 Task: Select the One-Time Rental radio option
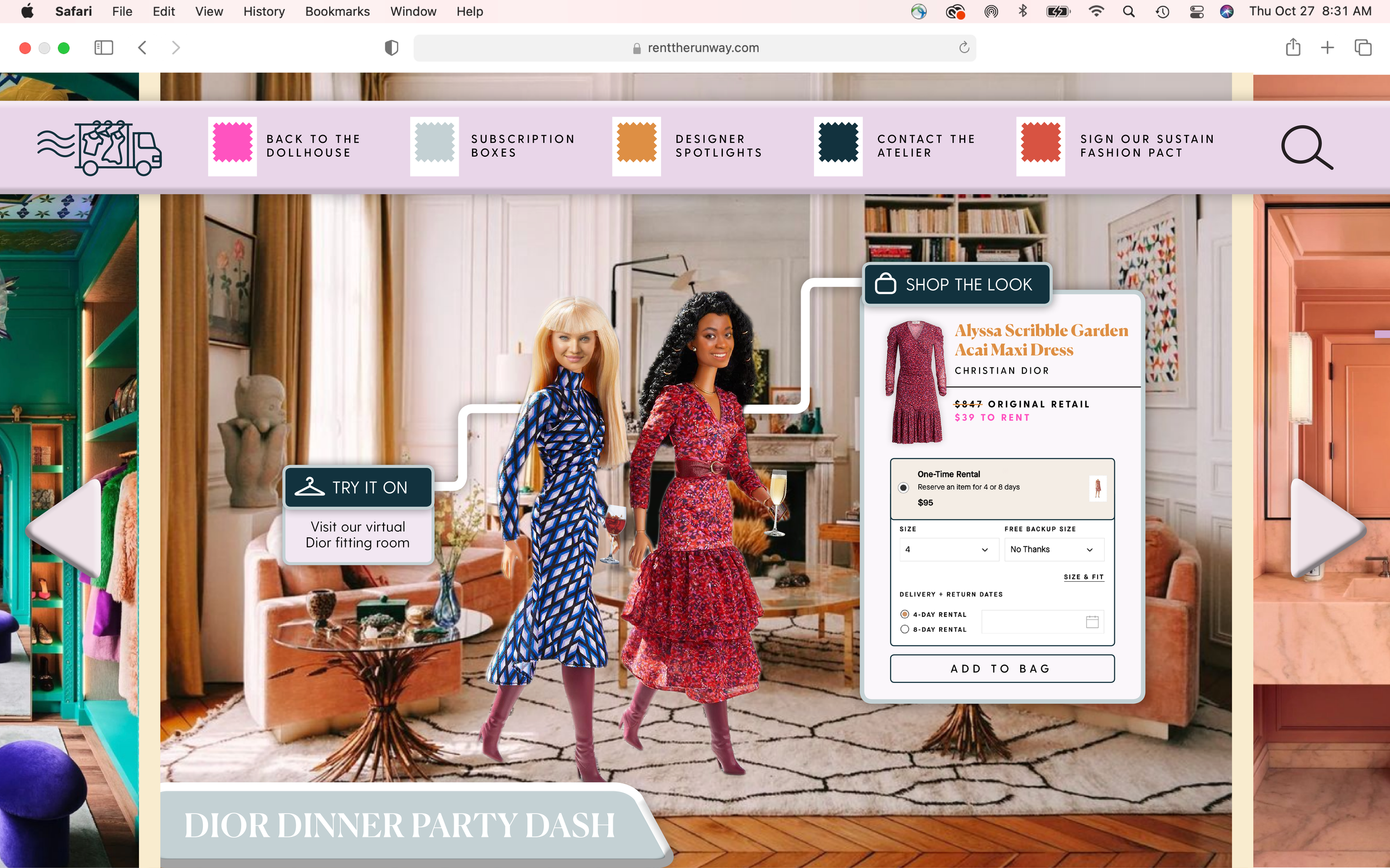click(x=904, y=487)
